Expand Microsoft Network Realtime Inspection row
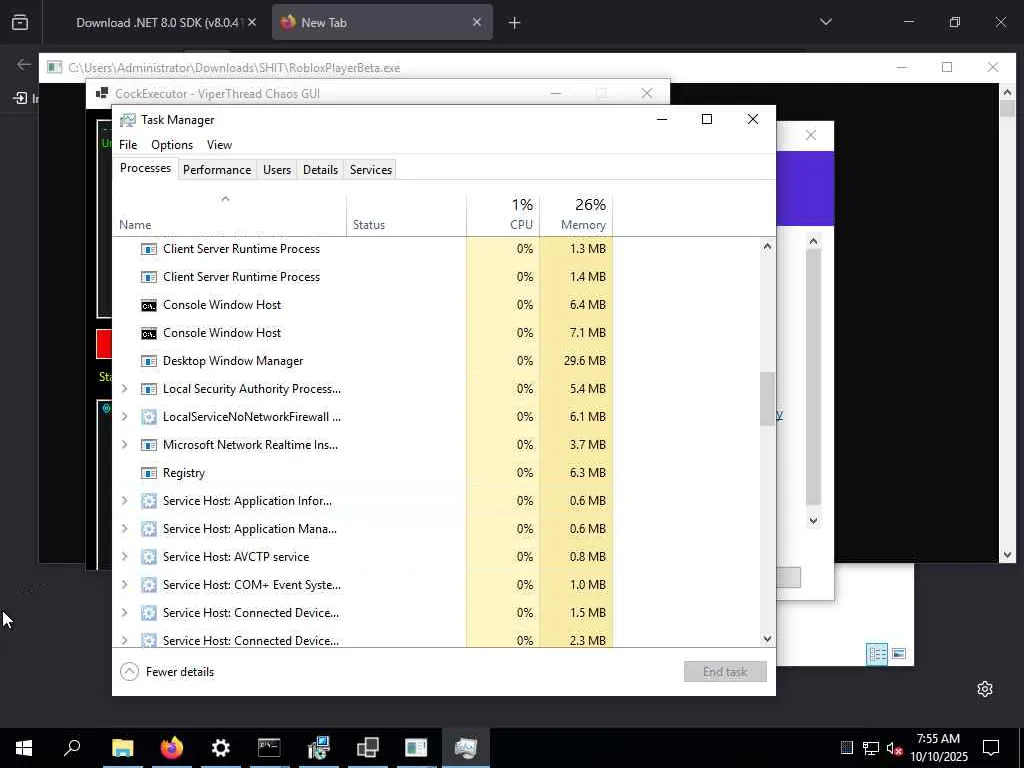The height and width of the screenshot is (768, 1024). 125,445
